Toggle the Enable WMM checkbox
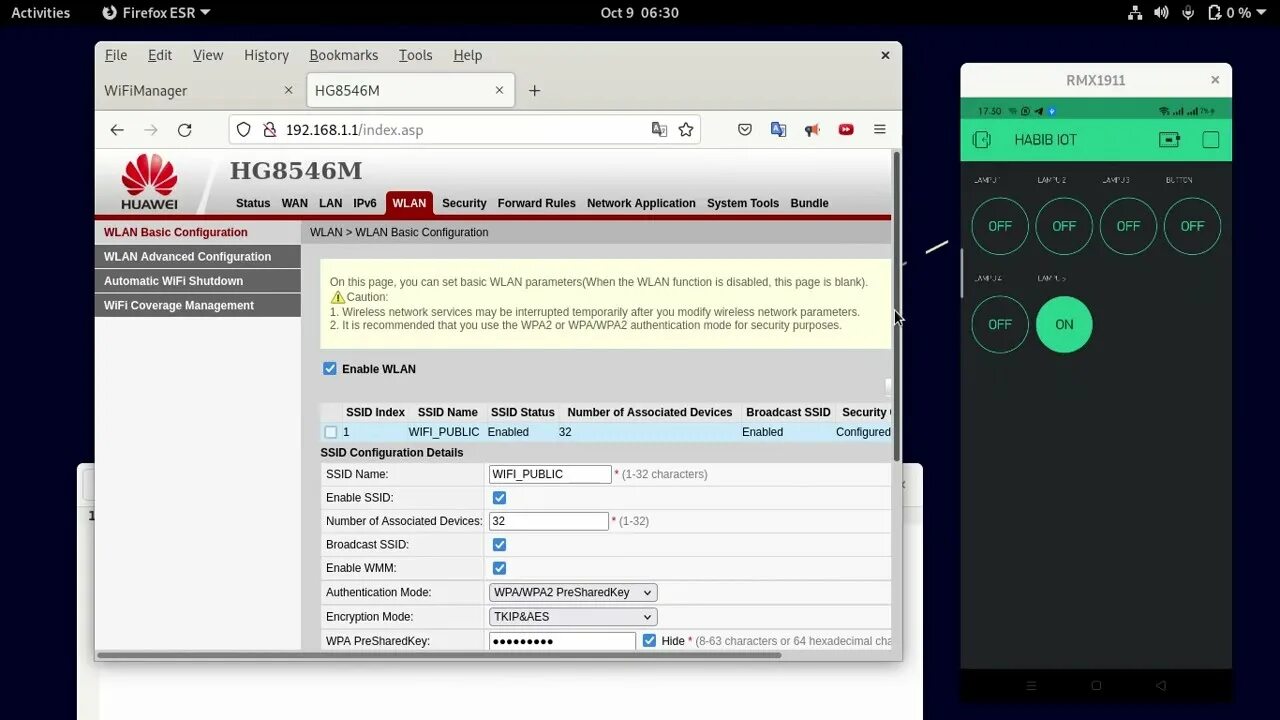Screen dimensions: 1280x720 pos(499,568)
